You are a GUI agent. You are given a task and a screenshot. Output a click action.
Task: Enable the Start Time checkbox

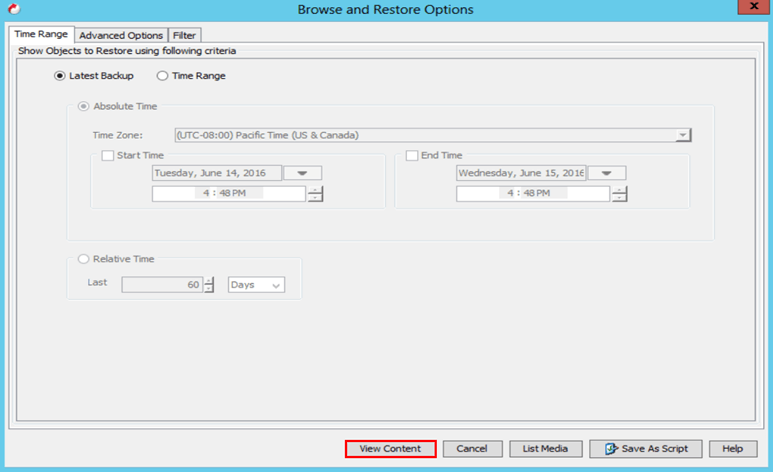pyautogui.click(x=108, y=156)
